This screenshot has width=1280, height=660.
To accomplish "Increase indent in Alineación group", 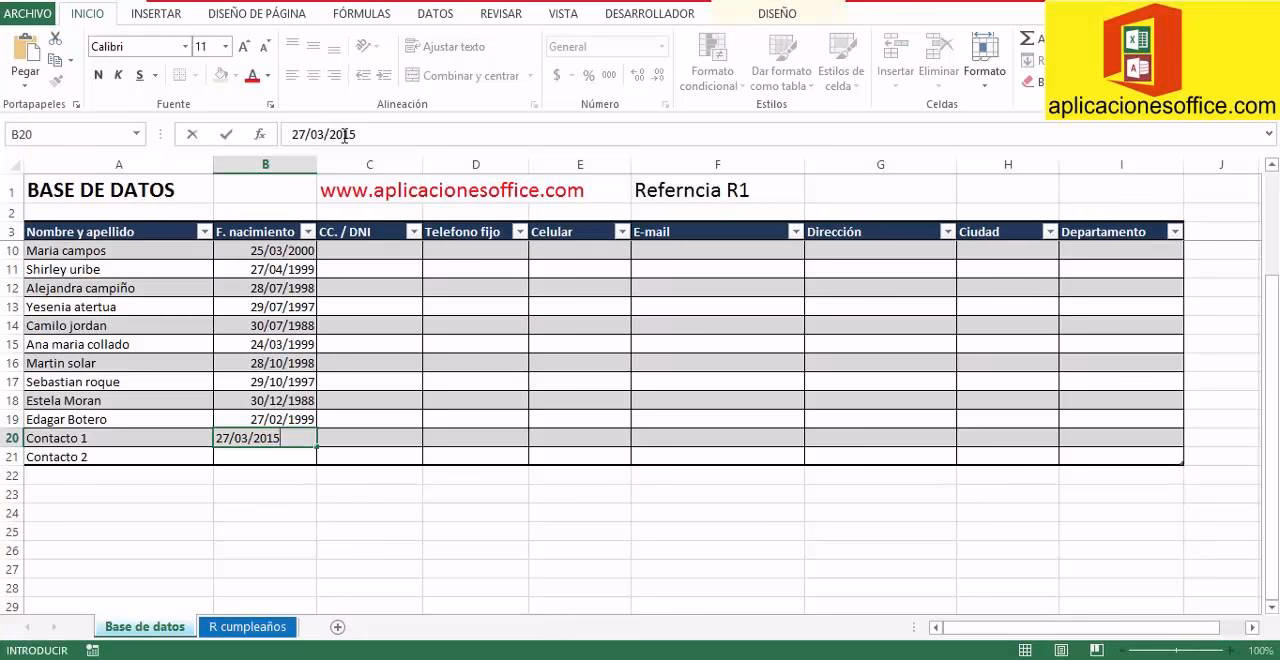I will tap(383, 75).
